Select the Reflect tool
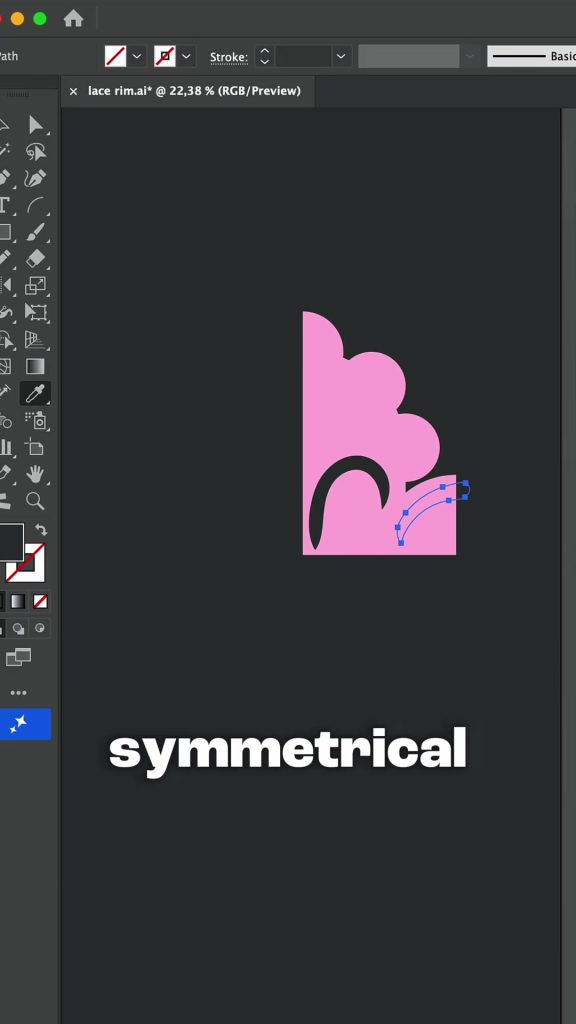576x1024 pixels. click(5, 285)
